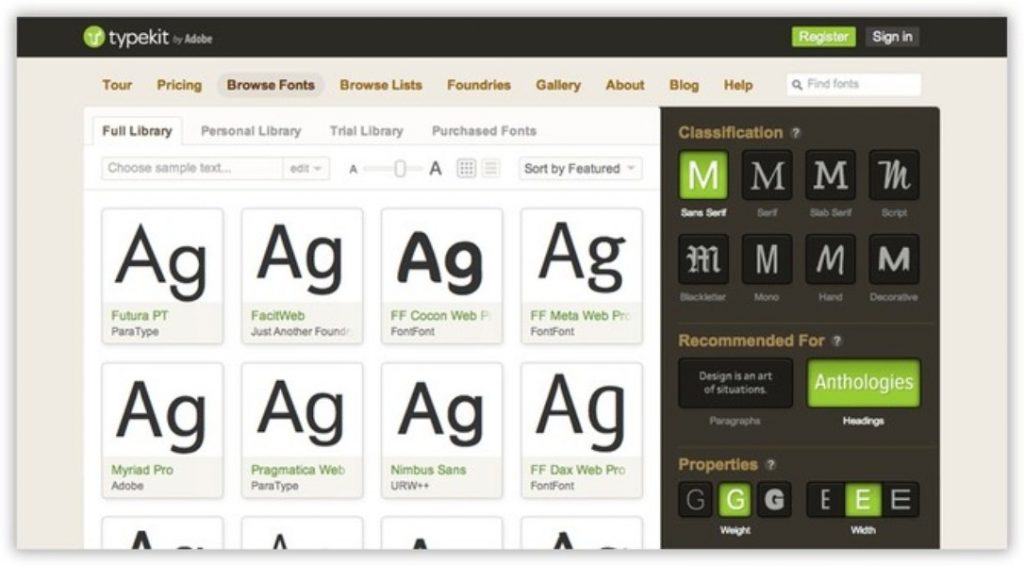
Task: Click the search magnifier icon
Action: click(797, 84)
